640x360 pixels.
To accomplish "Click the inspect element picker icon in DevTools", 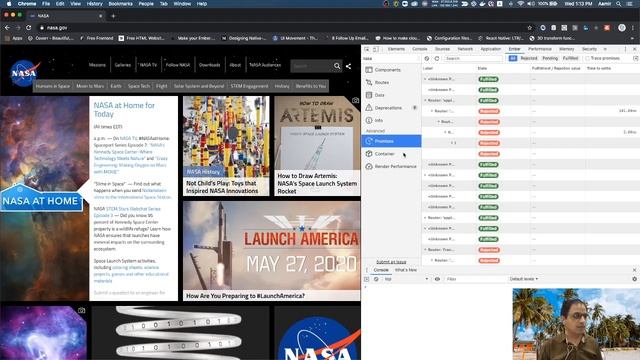I will pos(367,49).
